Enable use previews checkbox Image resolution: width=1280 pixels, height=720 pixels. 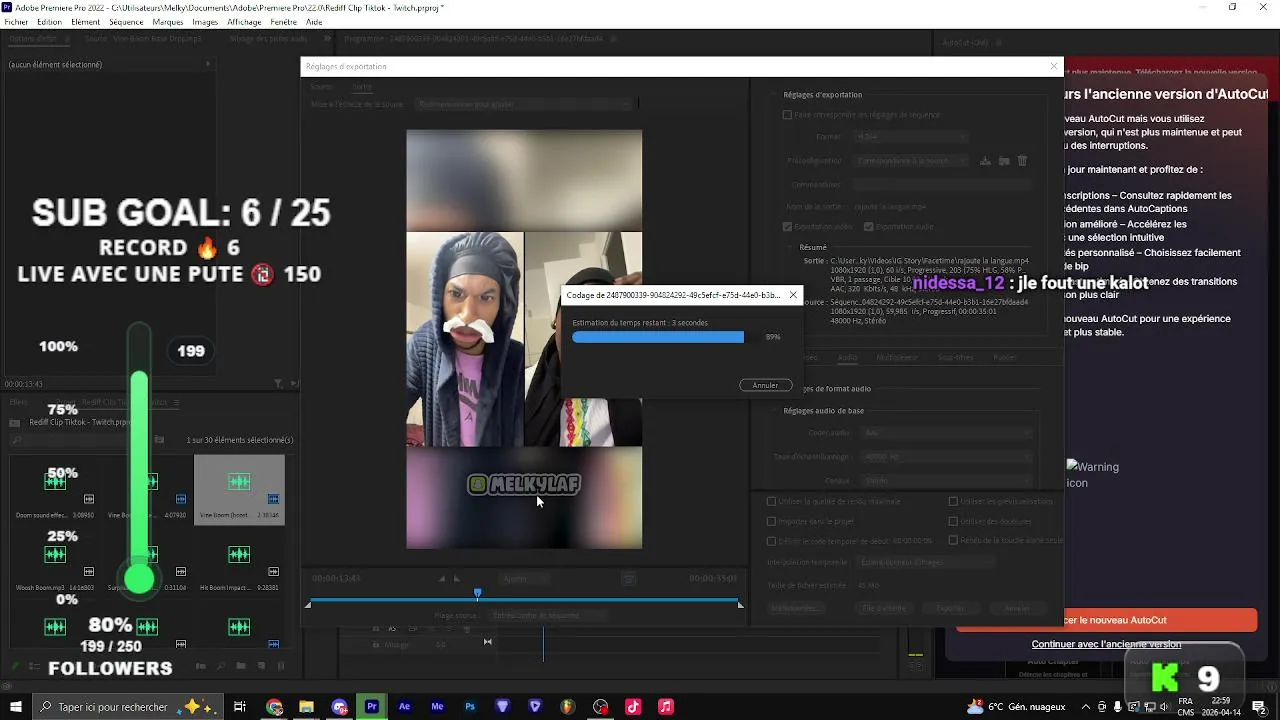pos(953,502)
